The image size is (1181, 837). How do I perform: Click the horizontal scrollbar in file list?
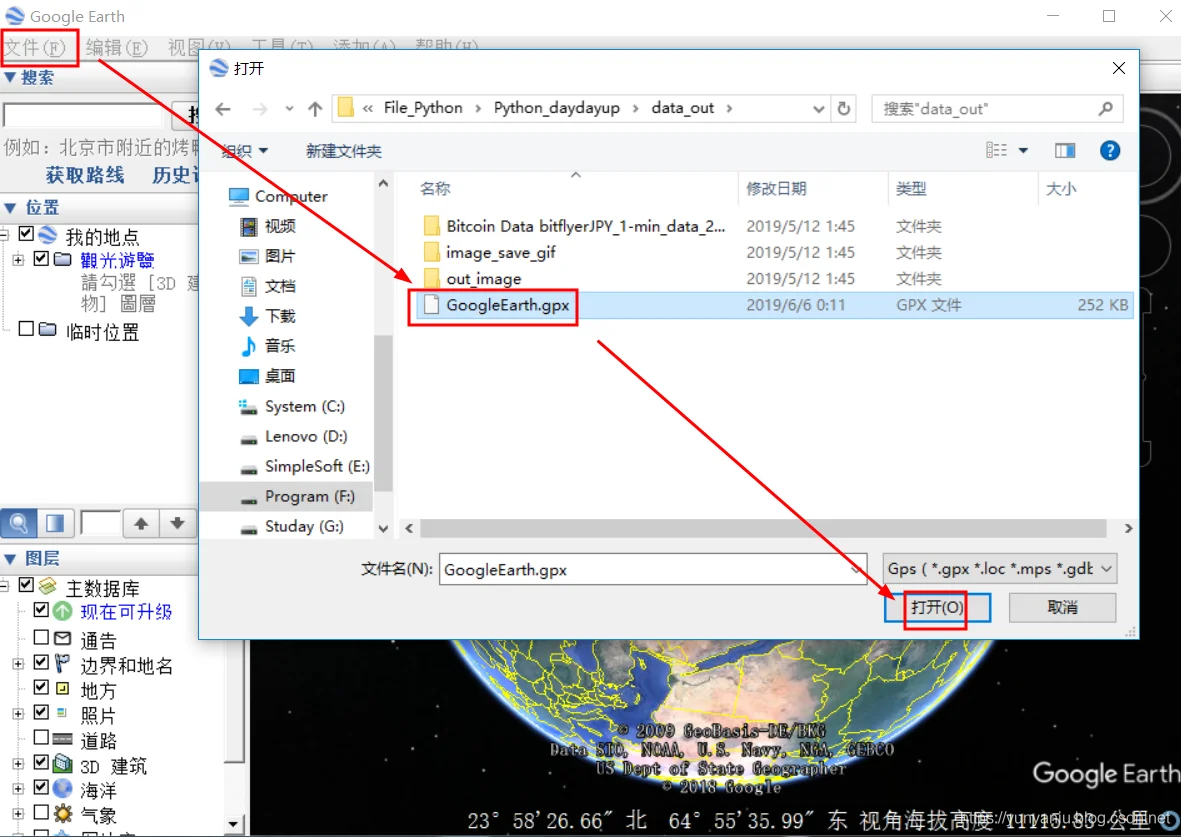click(x=763, y=528)
